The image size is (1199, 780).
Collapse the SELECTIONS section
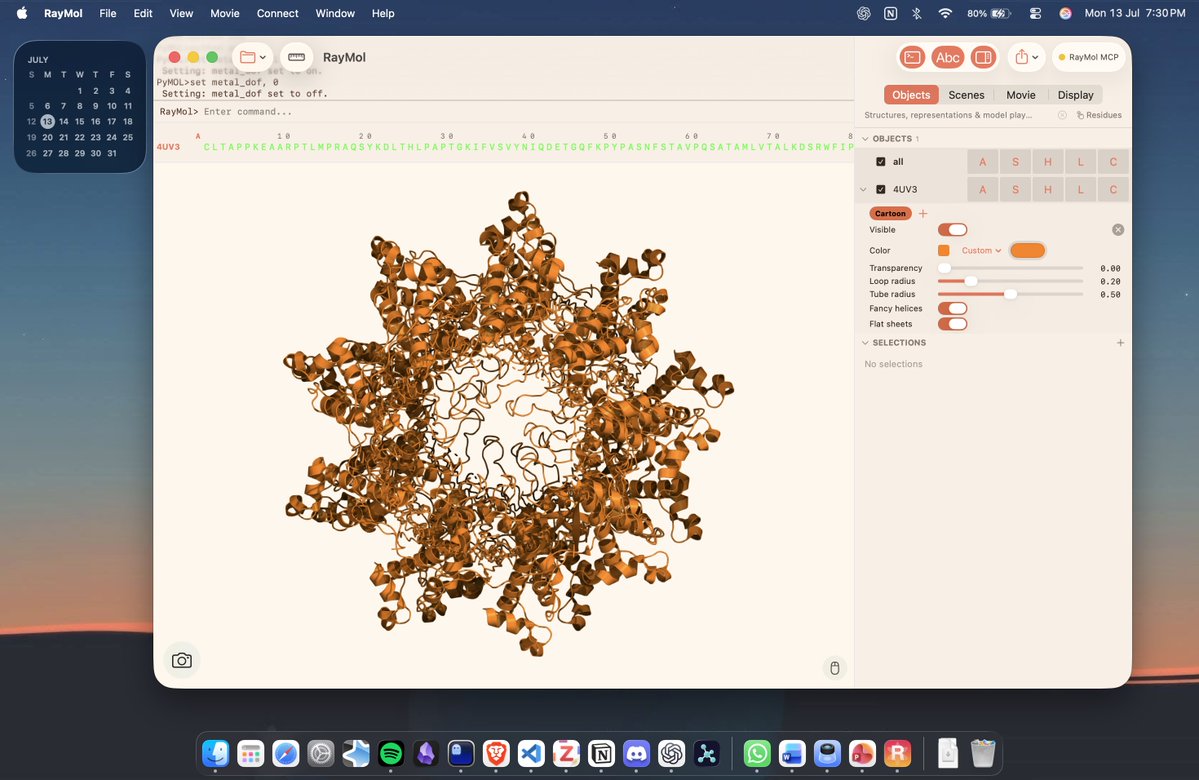pos(865,343)
